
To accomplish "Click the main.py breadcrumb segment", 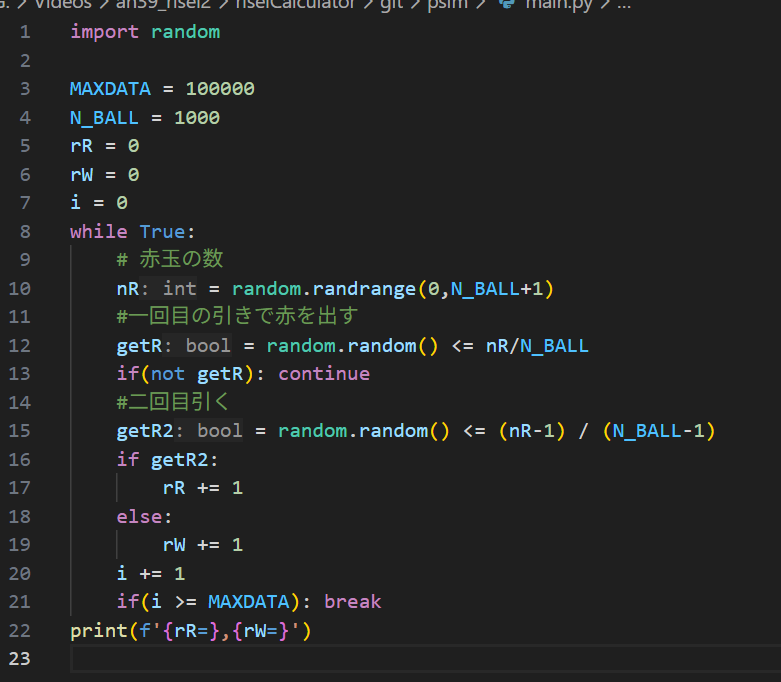I will coord(559,4).
